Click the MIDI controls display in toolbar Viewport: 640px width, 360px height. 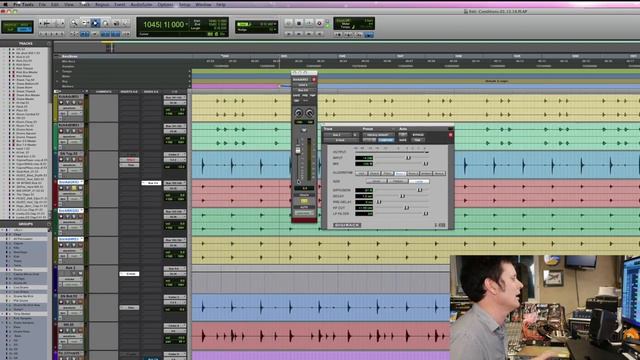point(354,24)
